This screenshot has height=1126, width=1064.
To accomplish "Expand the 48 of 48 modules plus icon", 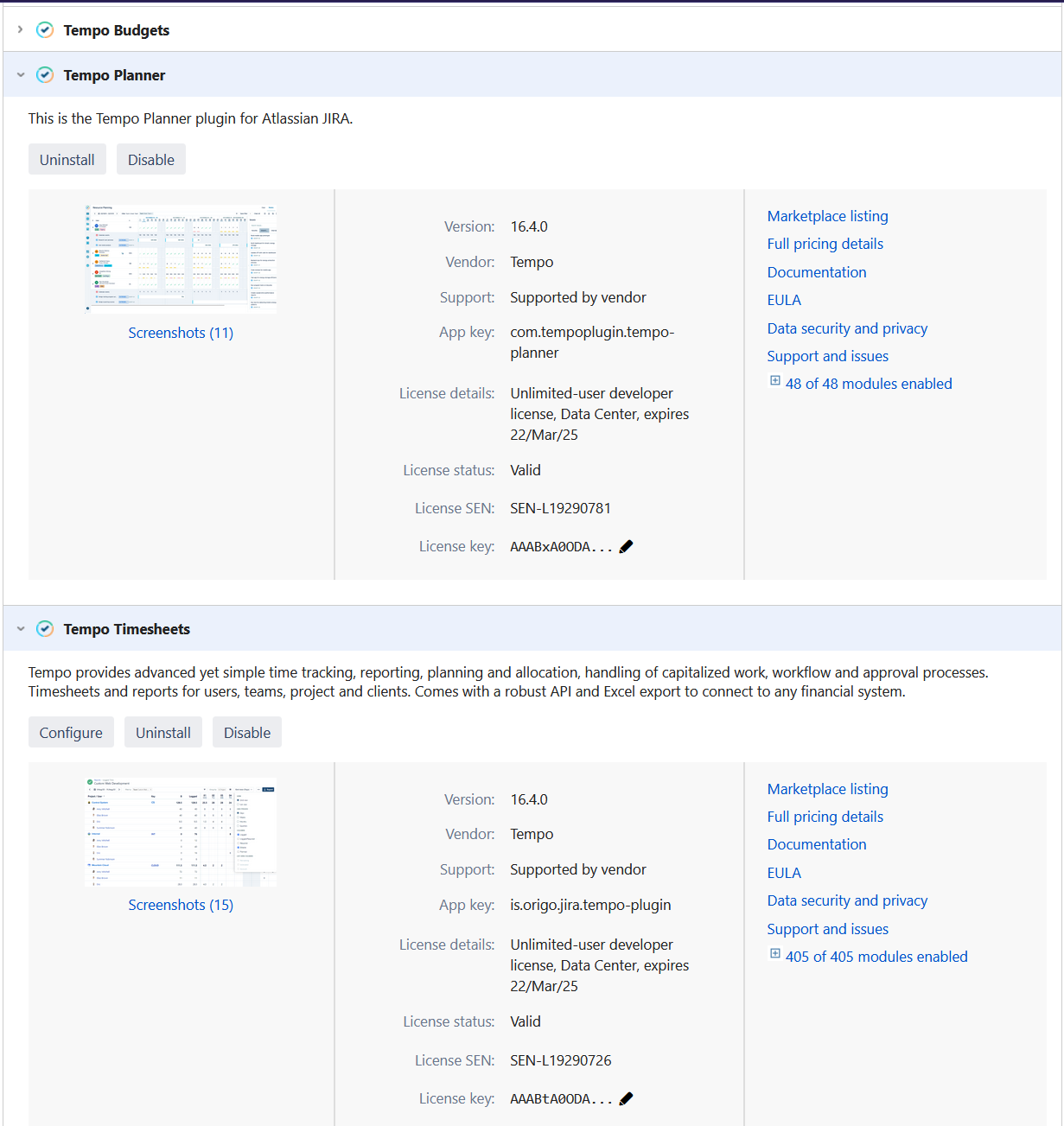I will click(x=775, y=381).
